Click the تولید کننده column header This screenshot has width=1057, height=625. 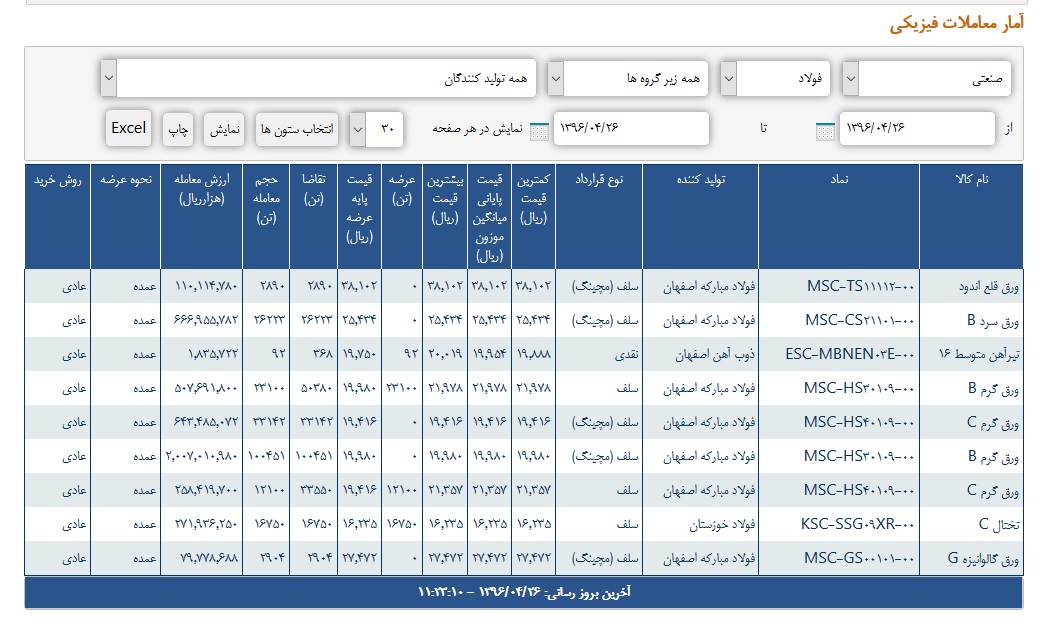(700, 179)
